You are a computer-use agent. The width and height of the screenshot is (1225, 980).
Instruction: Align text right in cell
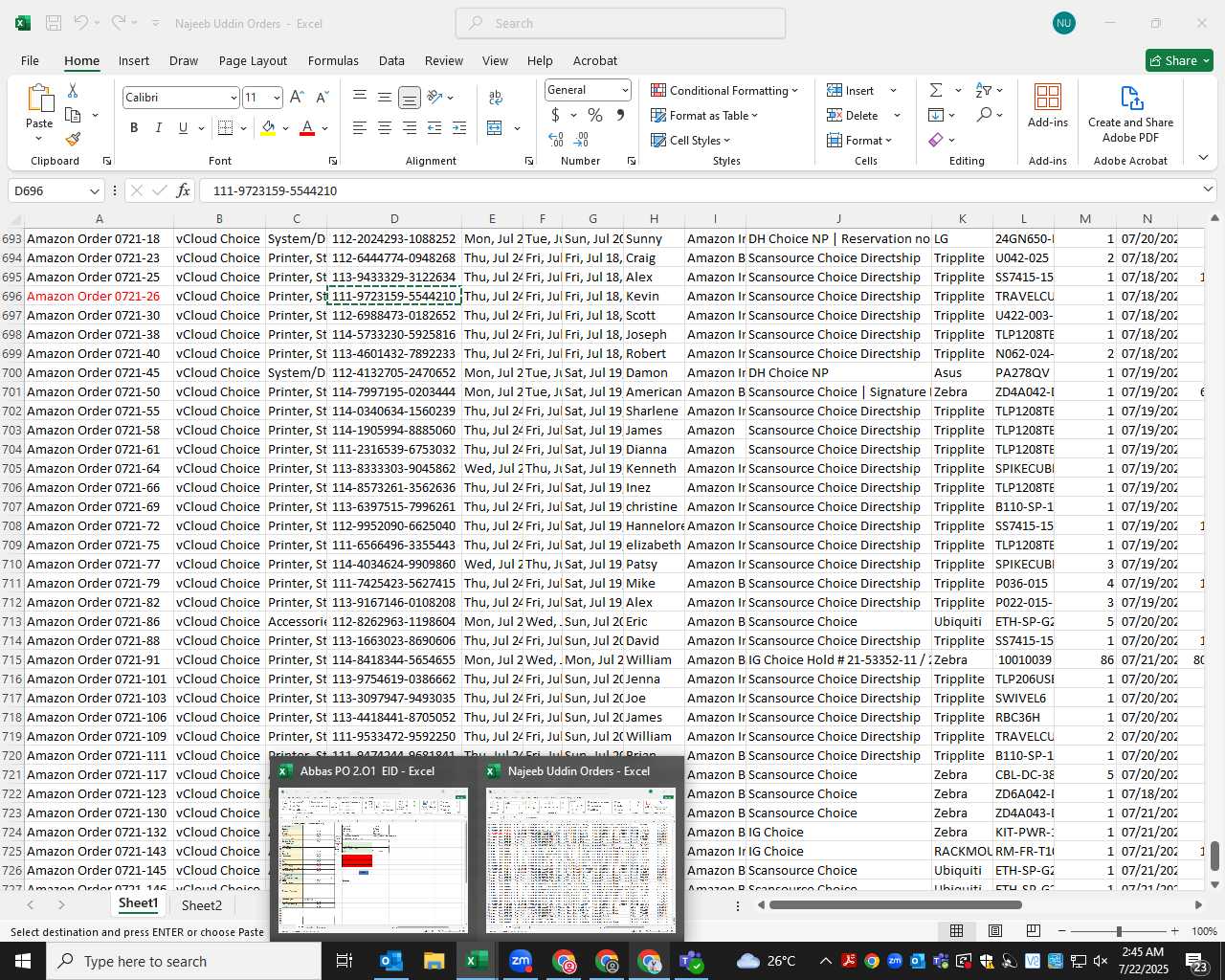[410, 127]
